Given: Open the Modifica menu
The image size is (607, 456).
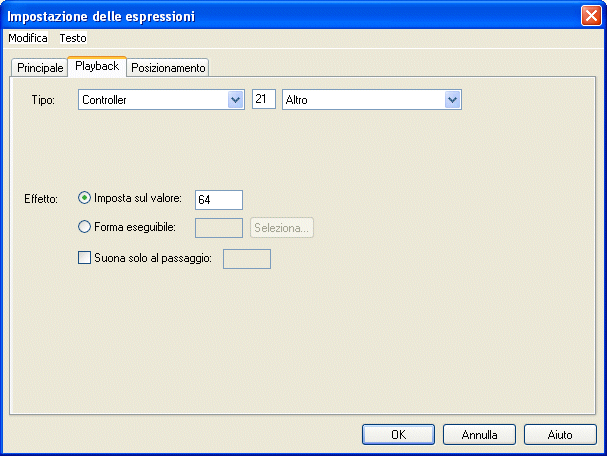Looking at the screenshot, I should pos(28,37).
